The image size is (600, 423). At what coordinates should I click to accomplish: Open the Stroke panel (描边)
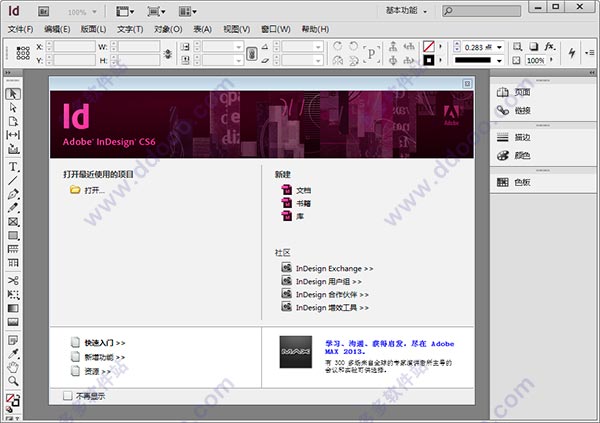(514, 137)
